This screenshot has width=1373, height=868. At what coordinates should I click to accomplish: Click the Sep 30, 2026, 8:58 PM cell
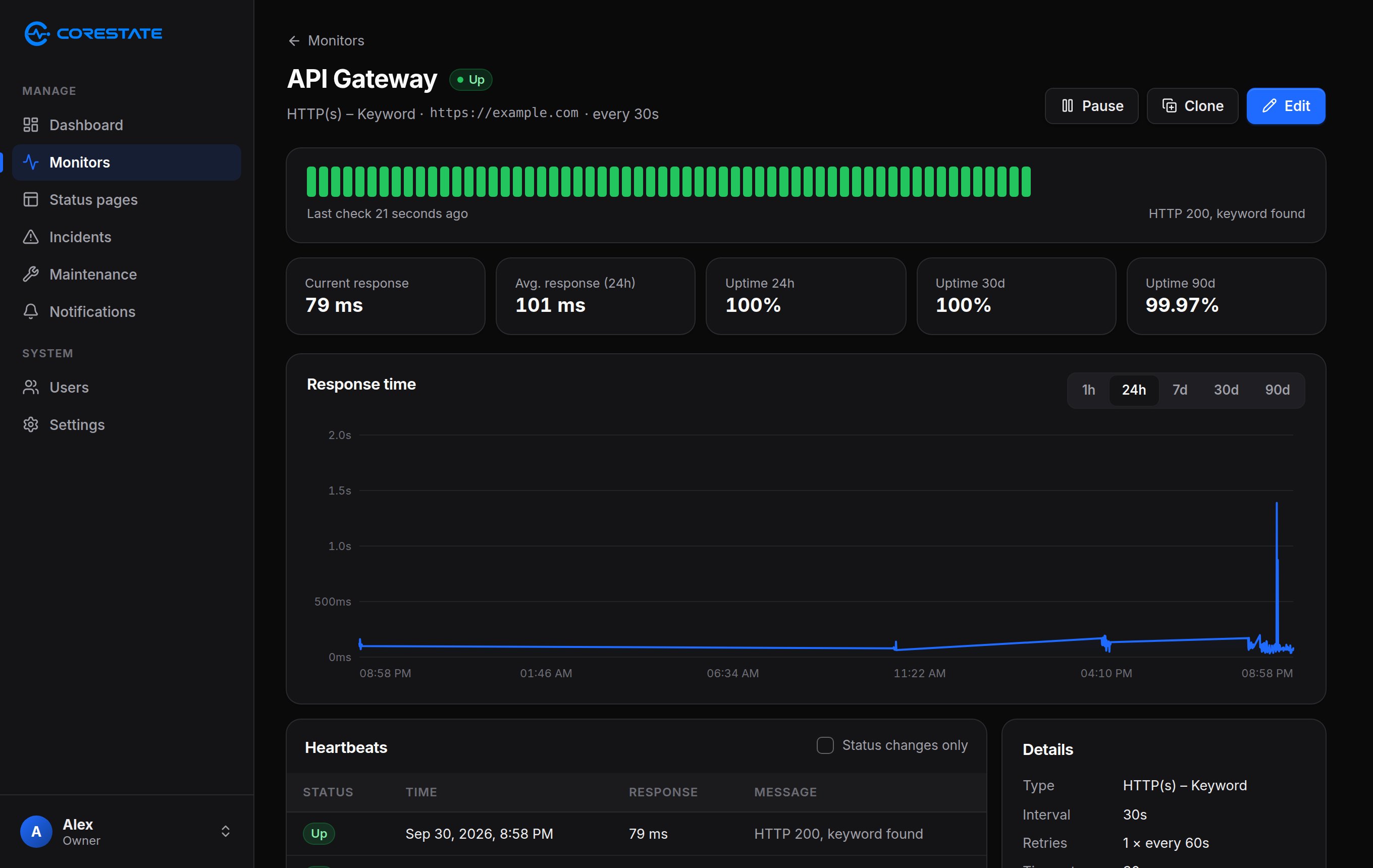(479, 834)
